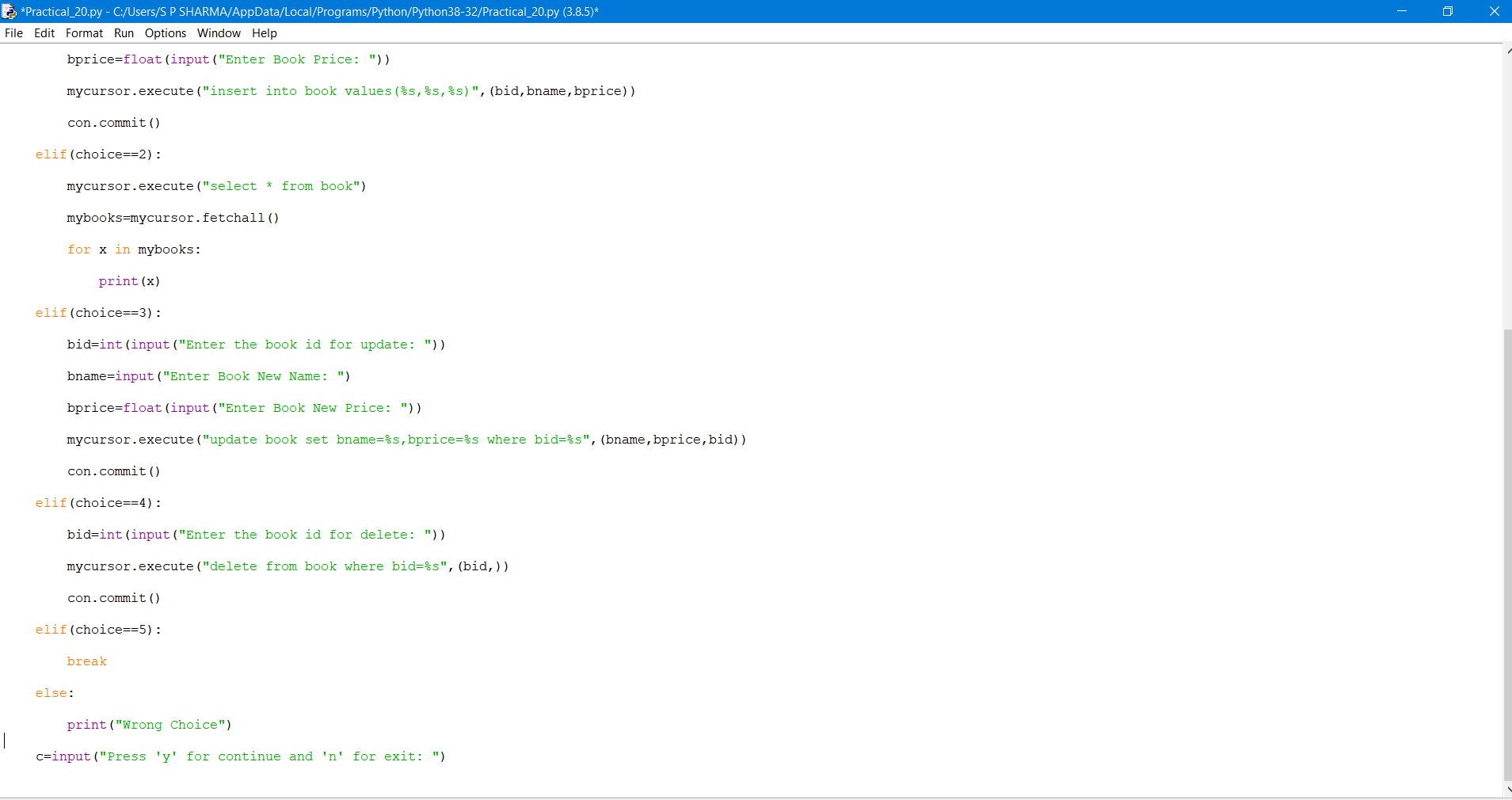
Task: Click the scrollbar up arrow
Action: click(x=1503, y=50)
